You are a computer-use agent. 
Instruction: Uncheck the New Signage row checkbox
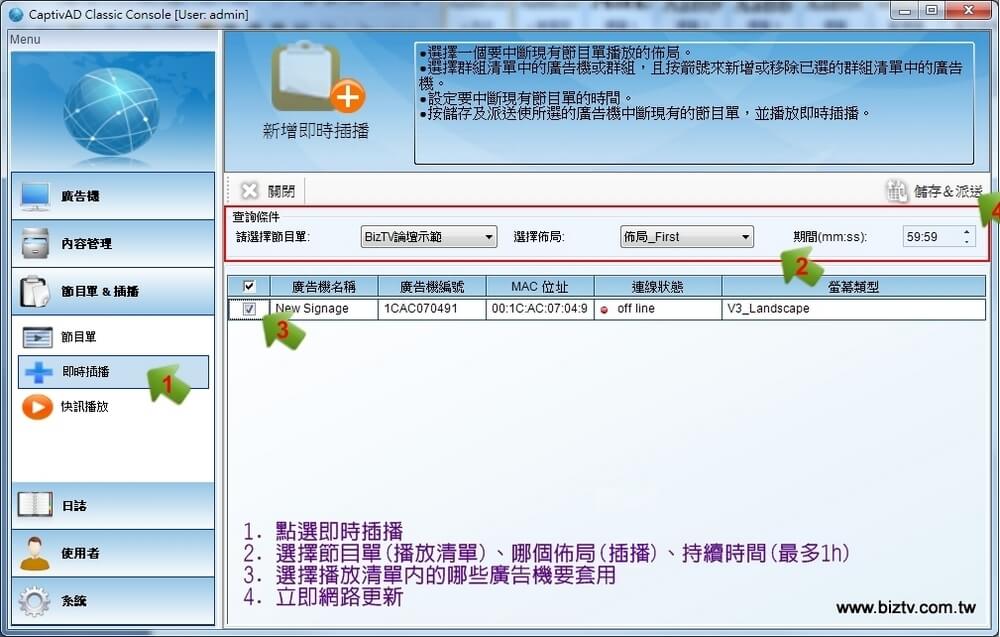point(249,309)
